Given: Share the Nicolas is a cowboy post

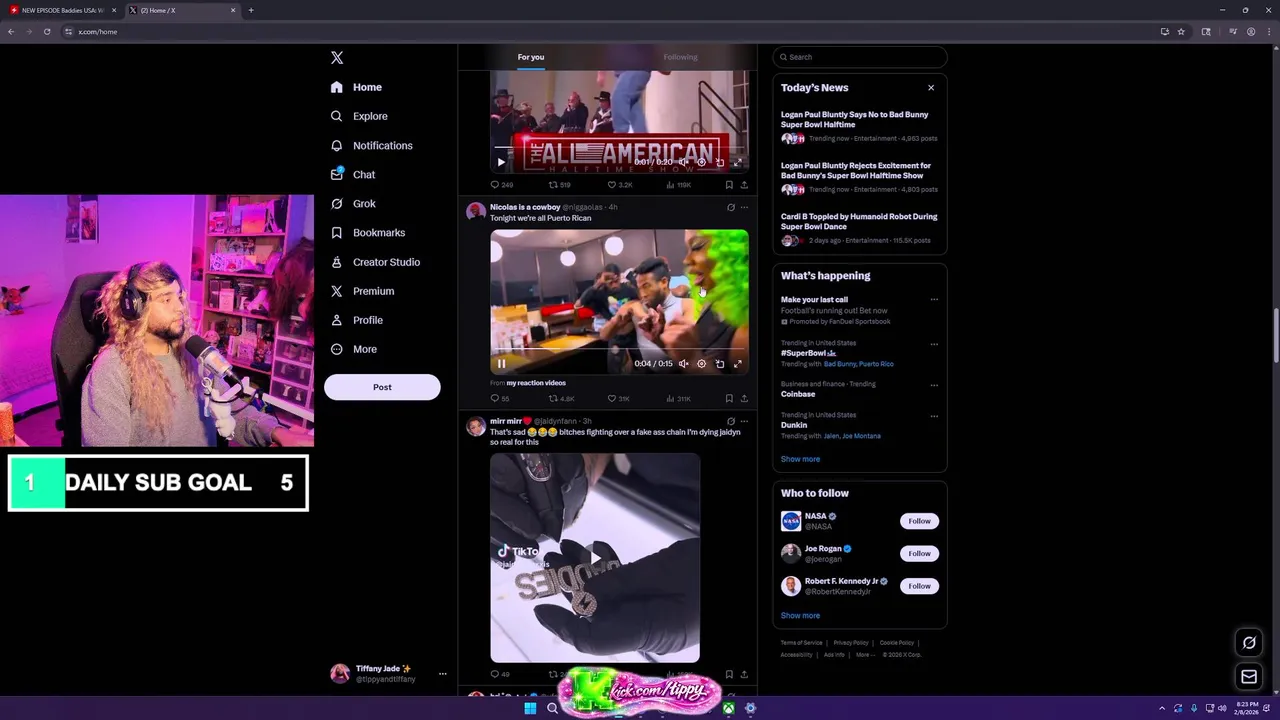Looking at the screenshot, I should tap(744, 399).
